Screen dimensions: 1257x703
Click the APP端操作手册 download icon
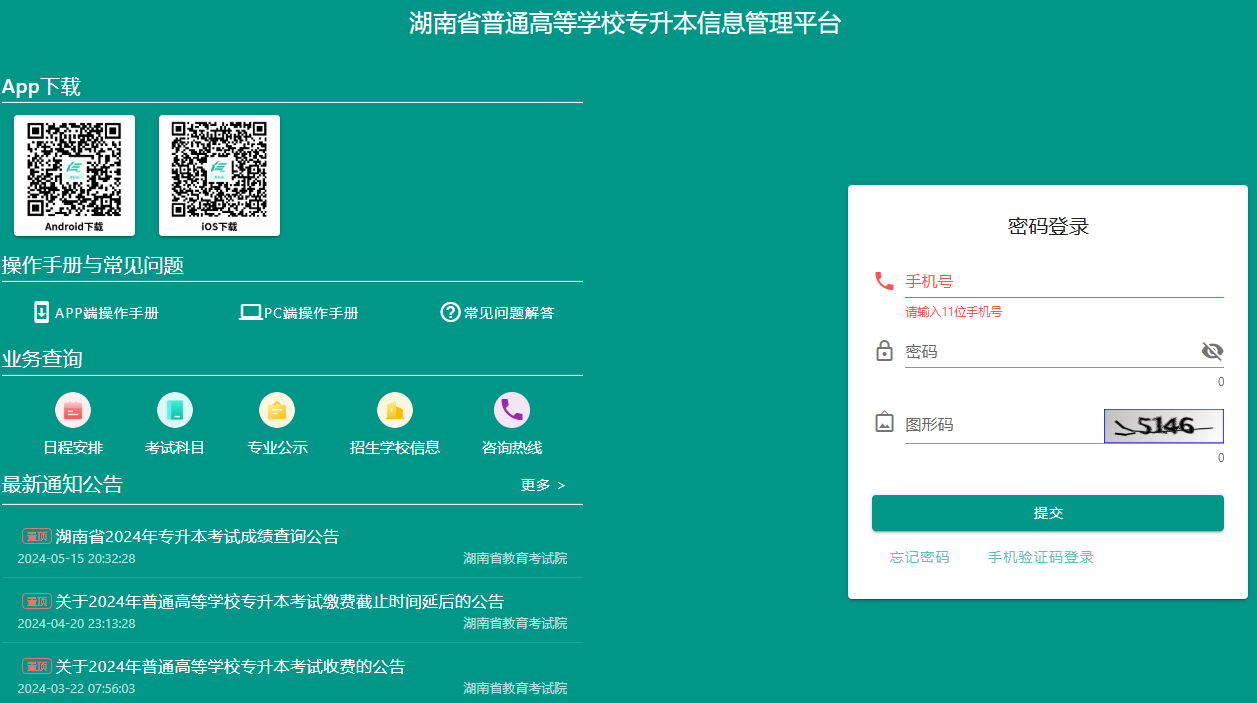coord(41,312)
